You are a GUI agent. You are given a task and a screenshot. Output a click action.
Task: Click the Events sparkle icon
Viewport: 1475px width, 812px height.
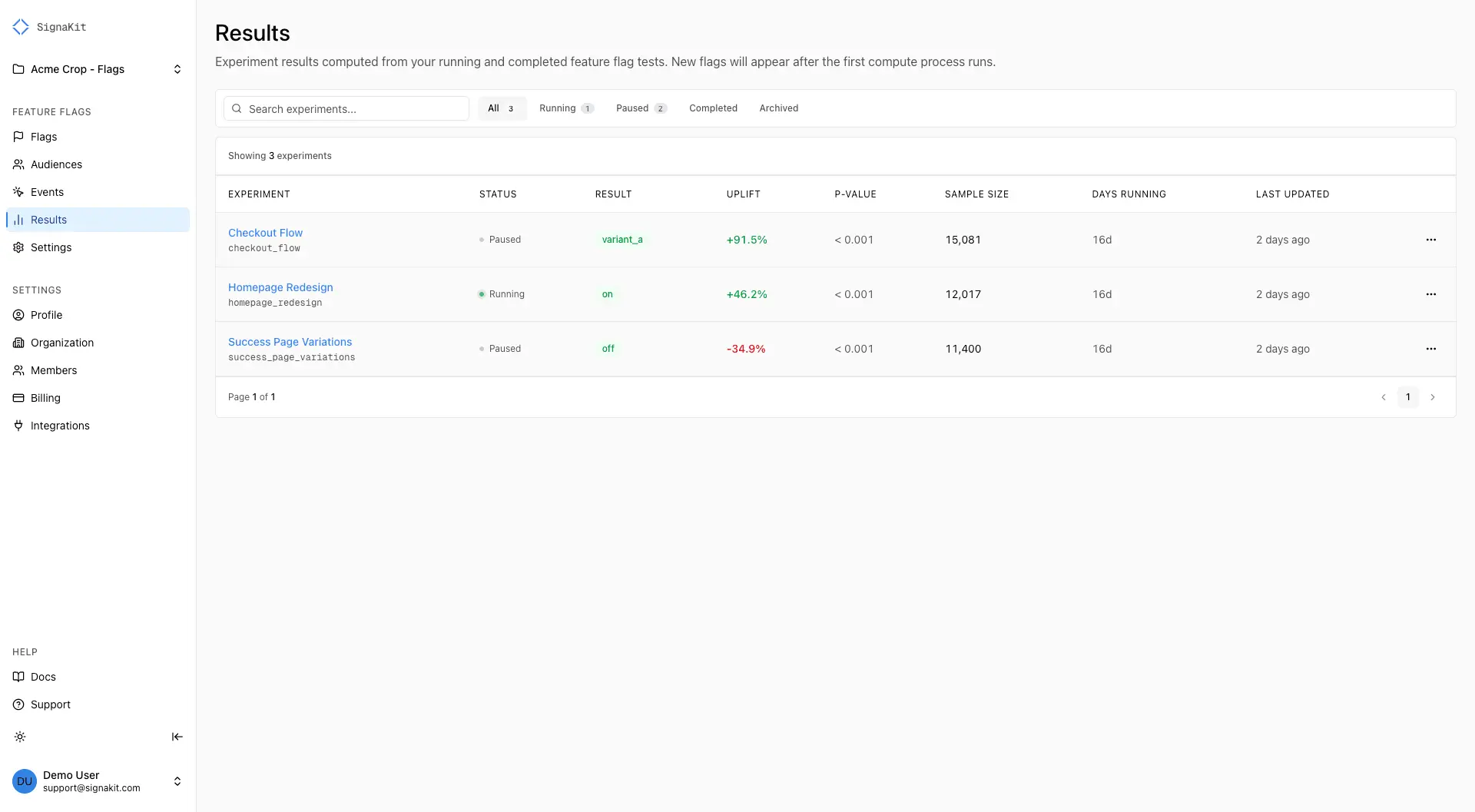click(x=18, y=192)
